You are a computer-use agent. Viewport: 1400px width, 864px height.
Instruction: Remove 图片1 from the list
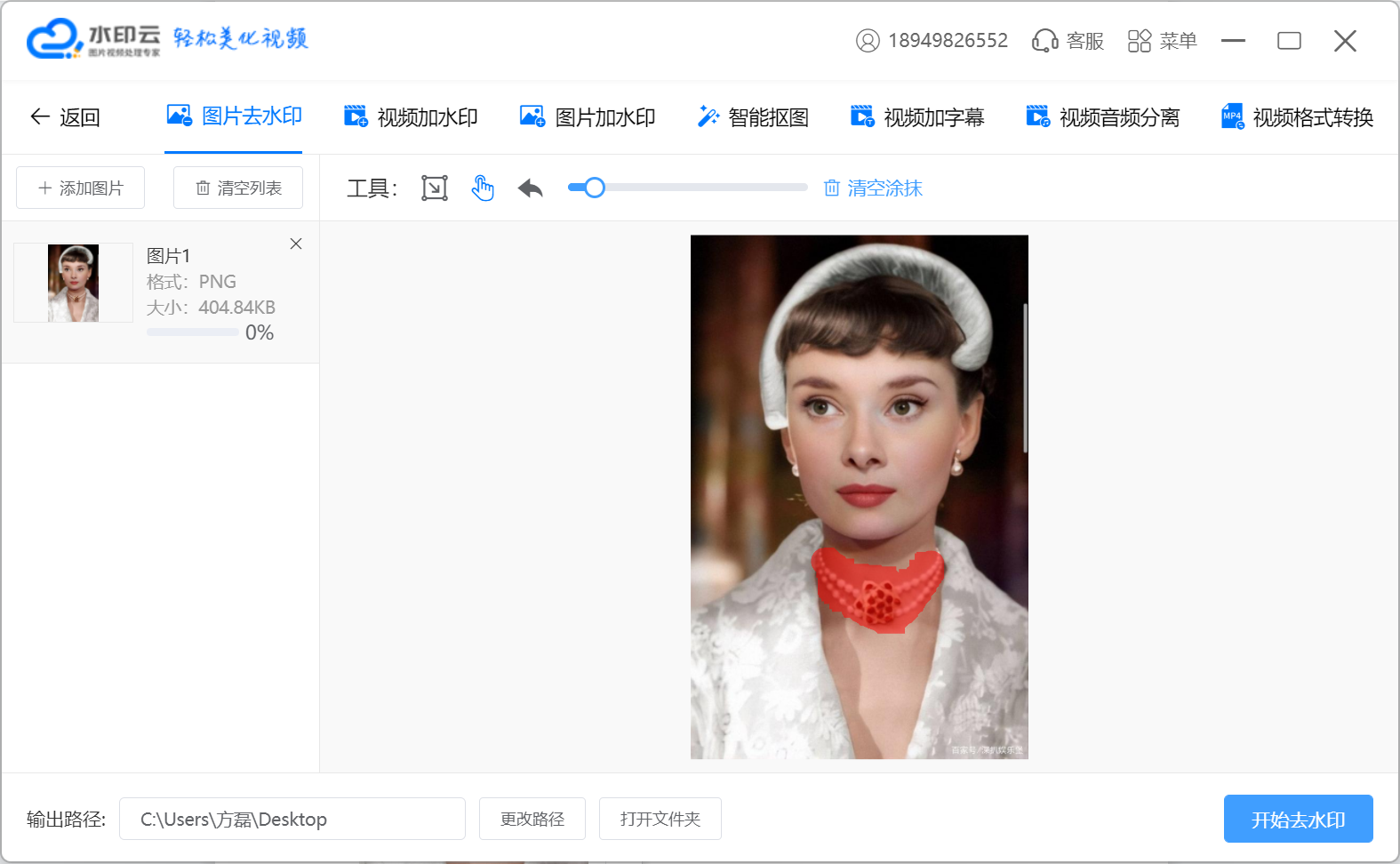(x=296, y=244)
